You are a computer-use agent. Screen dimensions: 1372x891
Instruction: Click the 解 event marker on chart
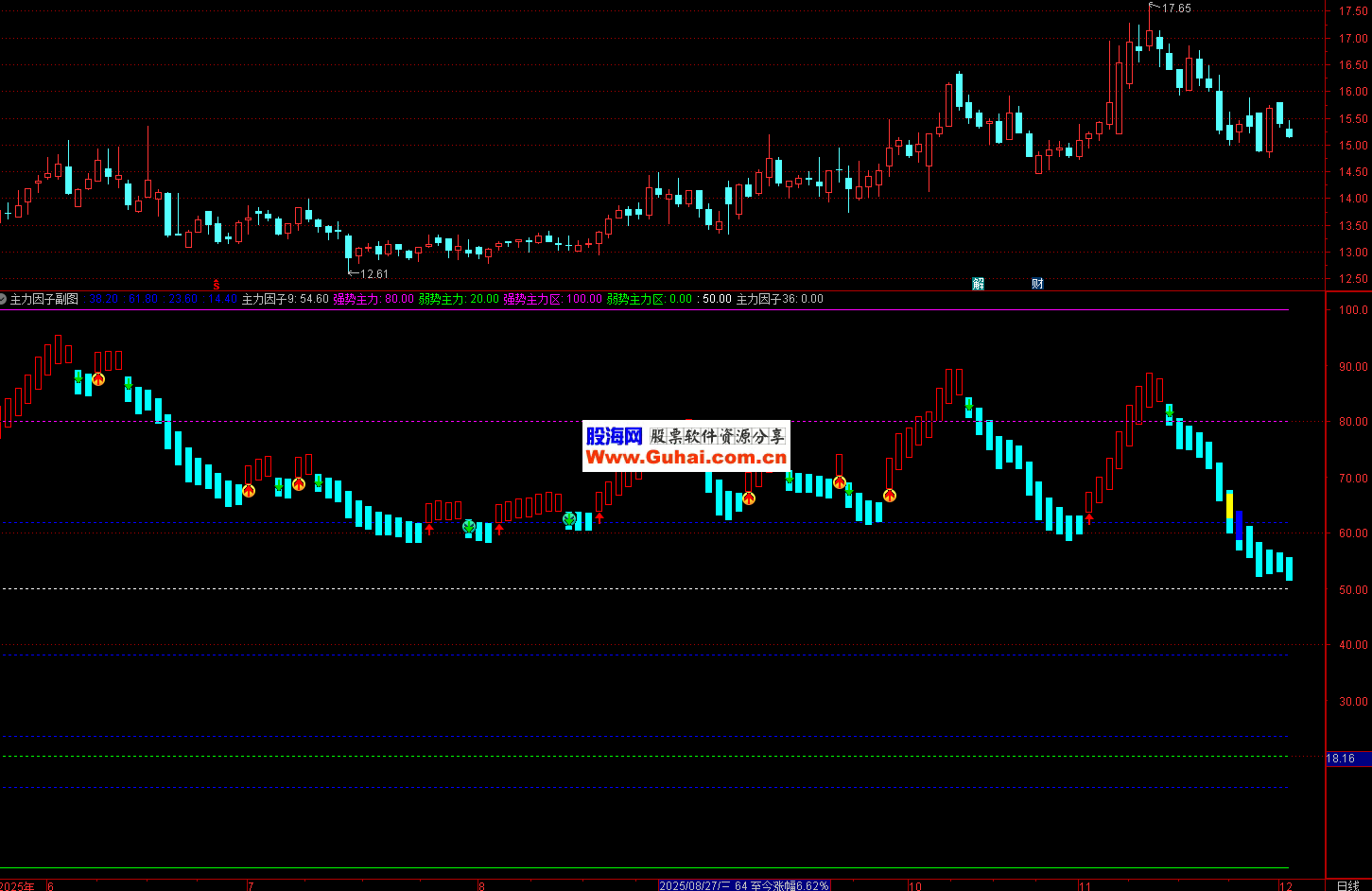(x=979, y=284)
